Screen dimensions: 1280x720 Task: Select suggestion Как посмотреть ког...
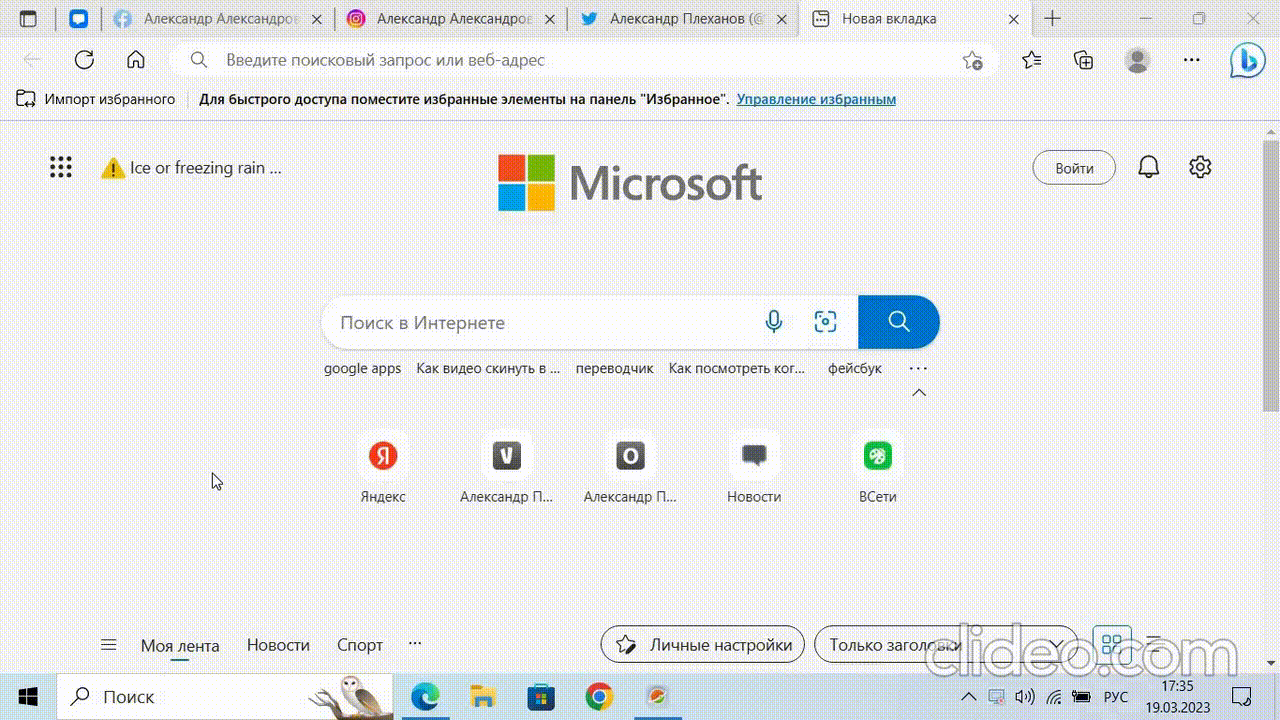[737, 368]
